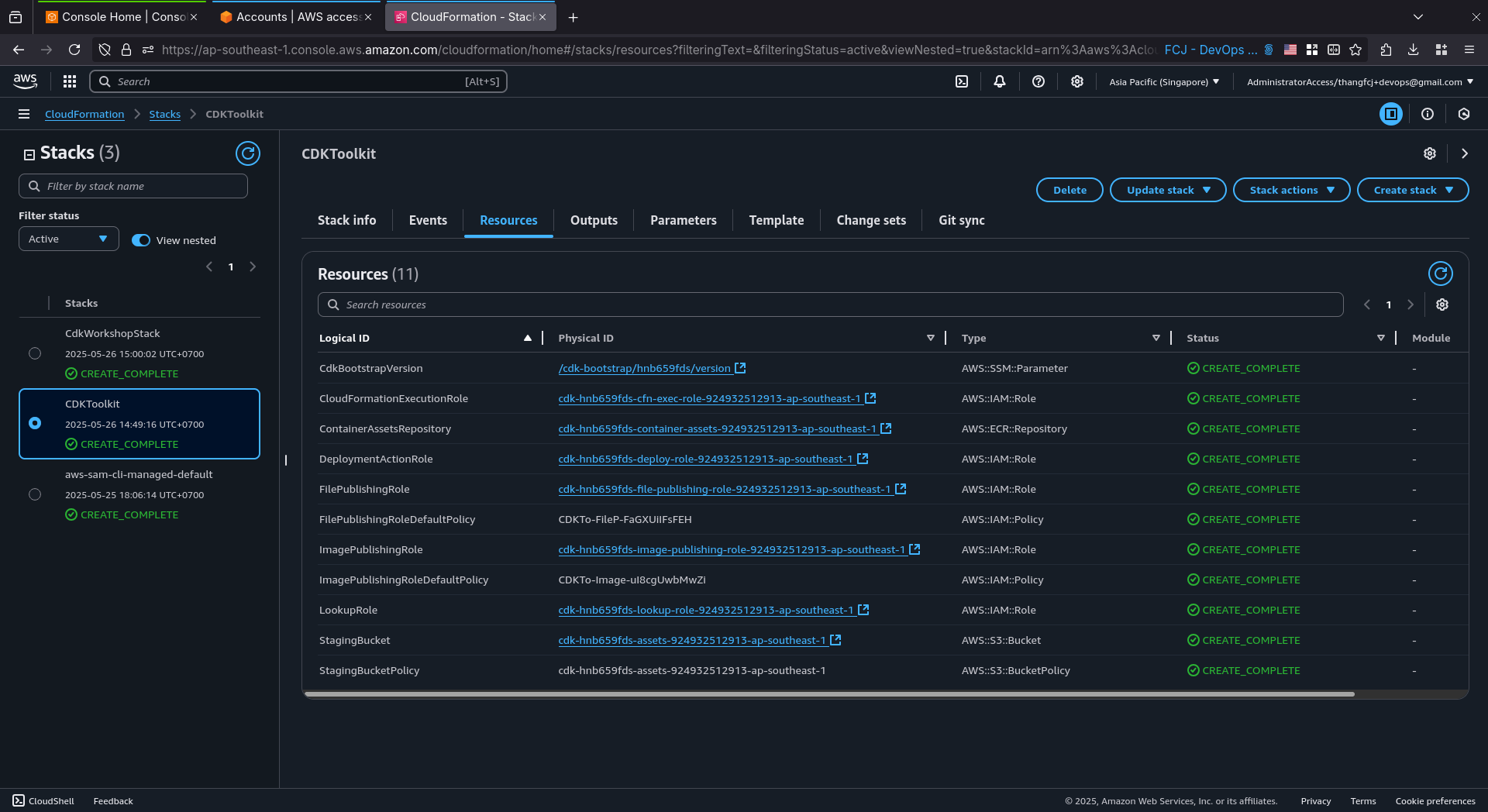
Task: Open cdk-hnb659fds-deploy-role physical ID link
Action: [705, 459]
